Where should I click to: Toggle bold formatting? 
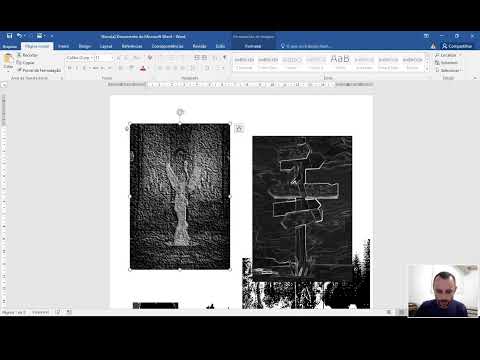[70, 68]
